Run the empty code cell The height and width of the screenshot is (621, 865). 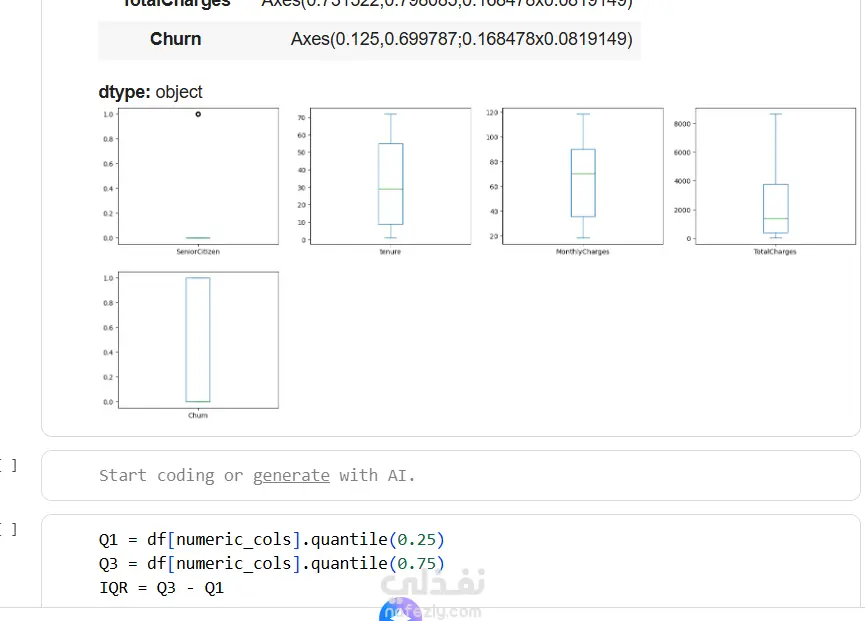tap(8, 465)
